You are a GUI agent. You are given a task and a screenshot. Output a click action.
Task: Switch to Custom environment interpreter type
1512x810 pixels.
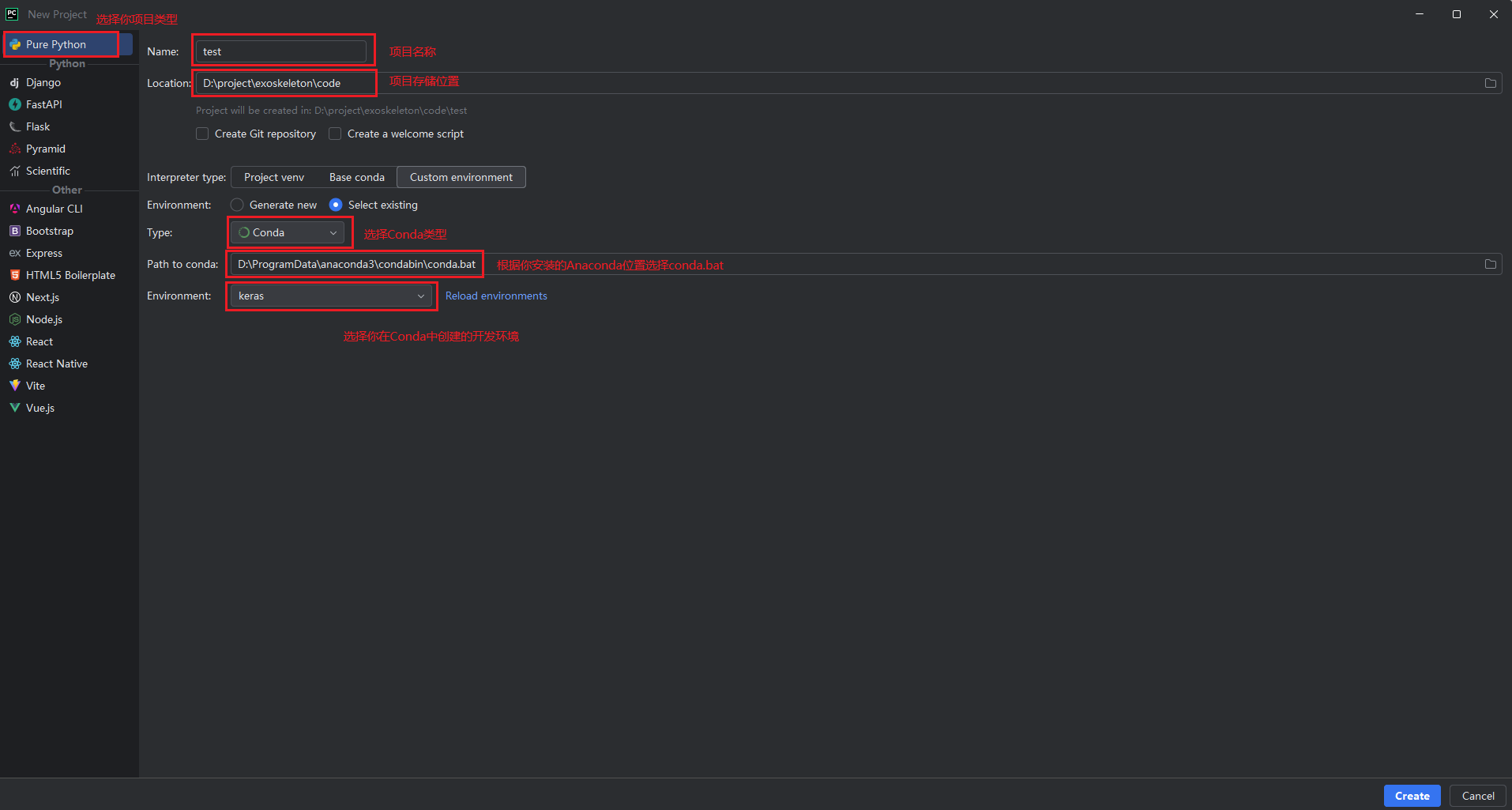point(461,177)
